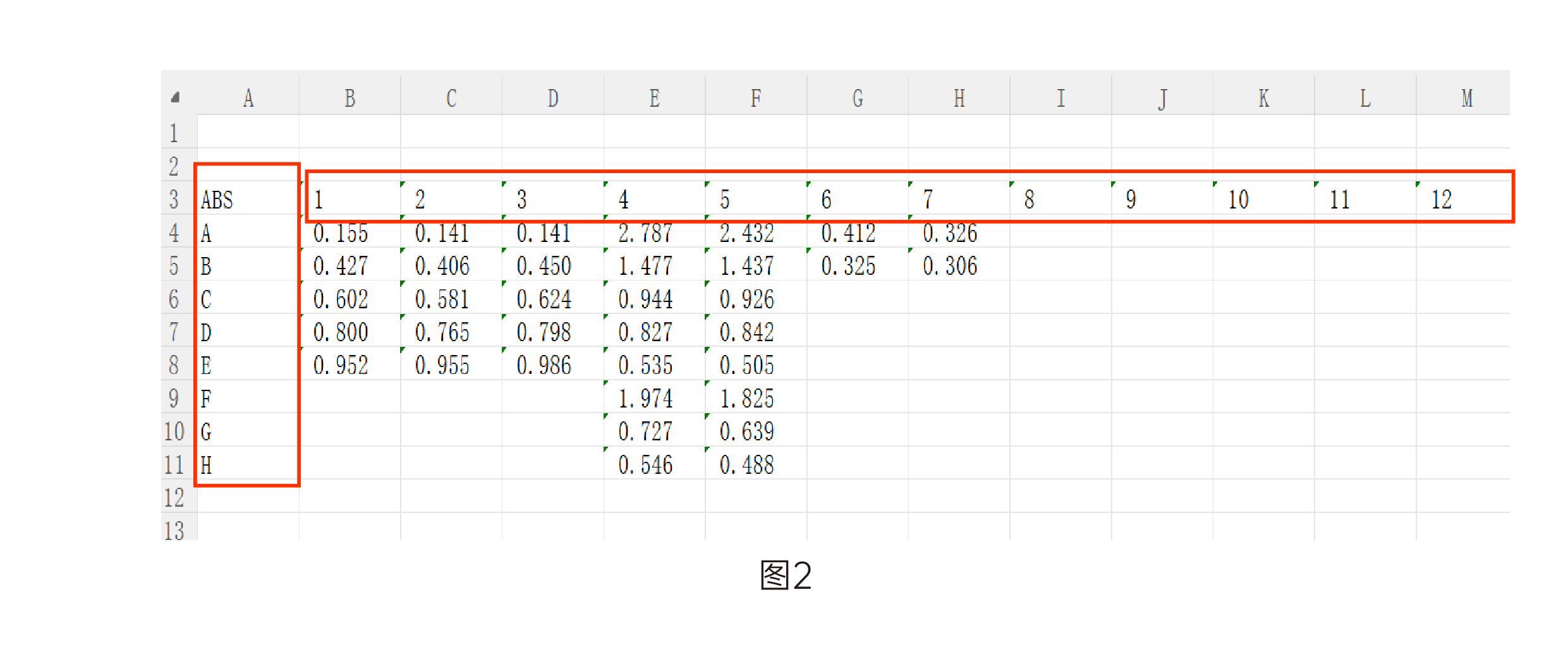Screen dimensions: 1568x664
Task: Click cell containing 0.827
Action: pyautogui.click(x=655, y=330)
